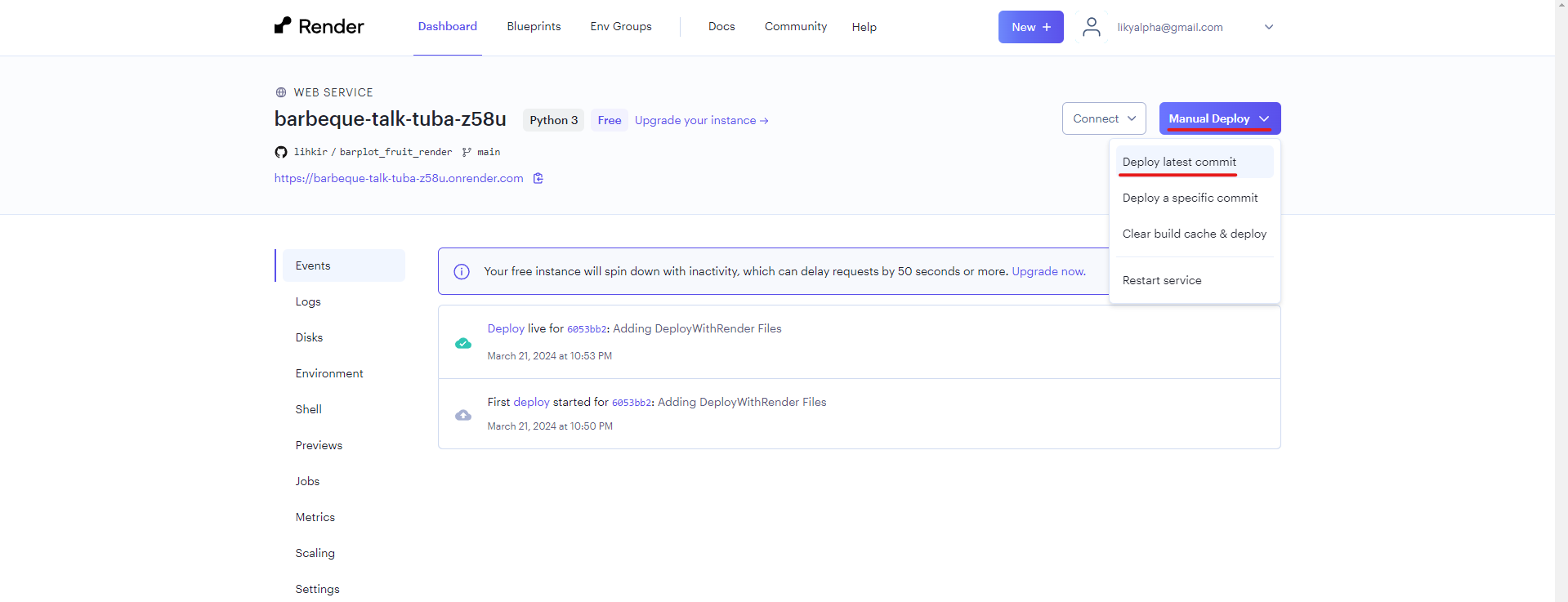Click commit 6053bb2 in the deploy live event

[x=587, y=329]
